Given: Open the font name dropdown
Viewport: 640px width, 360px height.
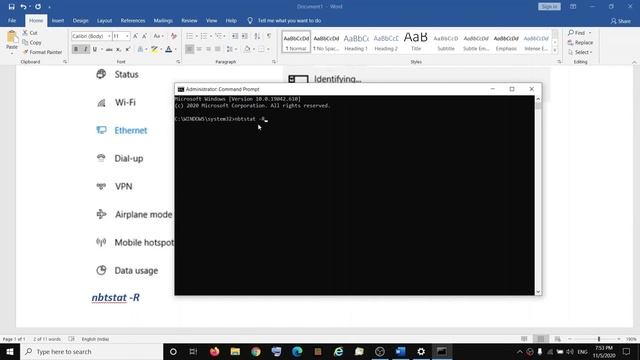Looking at the screenshot, I should pyautogui.click(x=109, y=36).
